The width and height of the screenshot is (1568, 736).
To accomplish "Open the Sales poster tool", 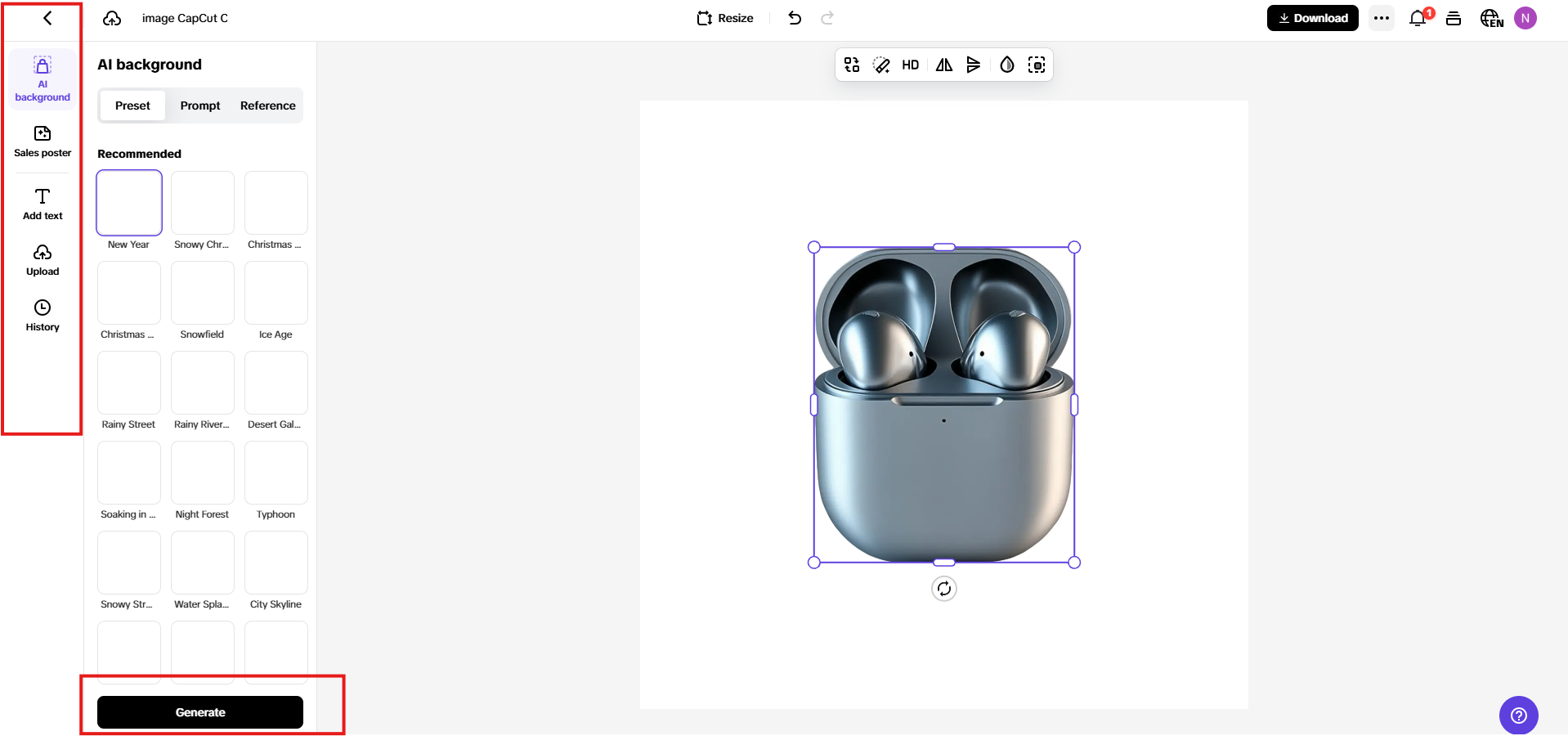I will tap(43, 141).
